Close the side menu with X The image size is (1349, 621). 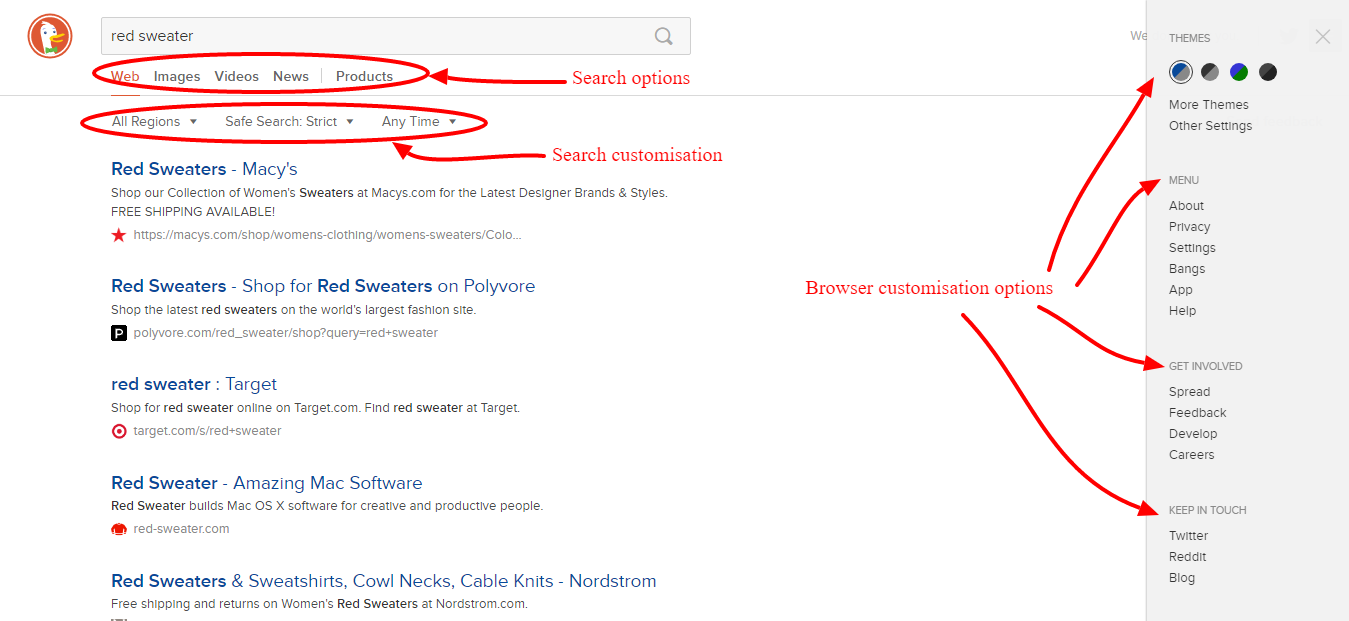click(x=1323, y=37)
